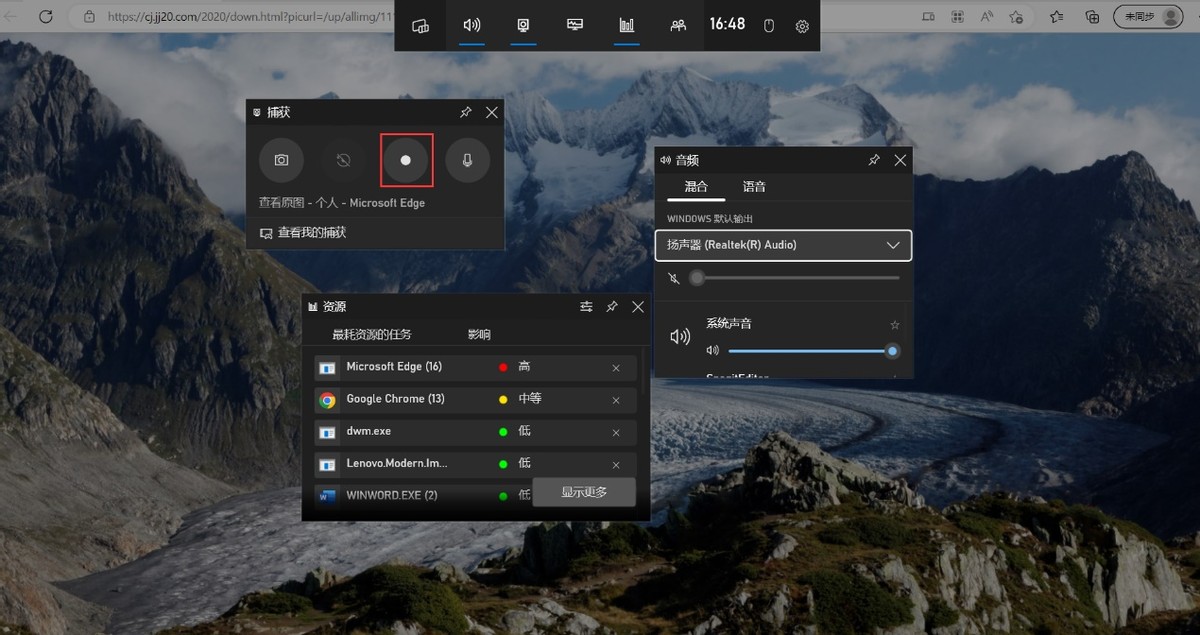Pin the Capture panel
The height and width of the screenshot is (635, 1200).
click(466, 113)
